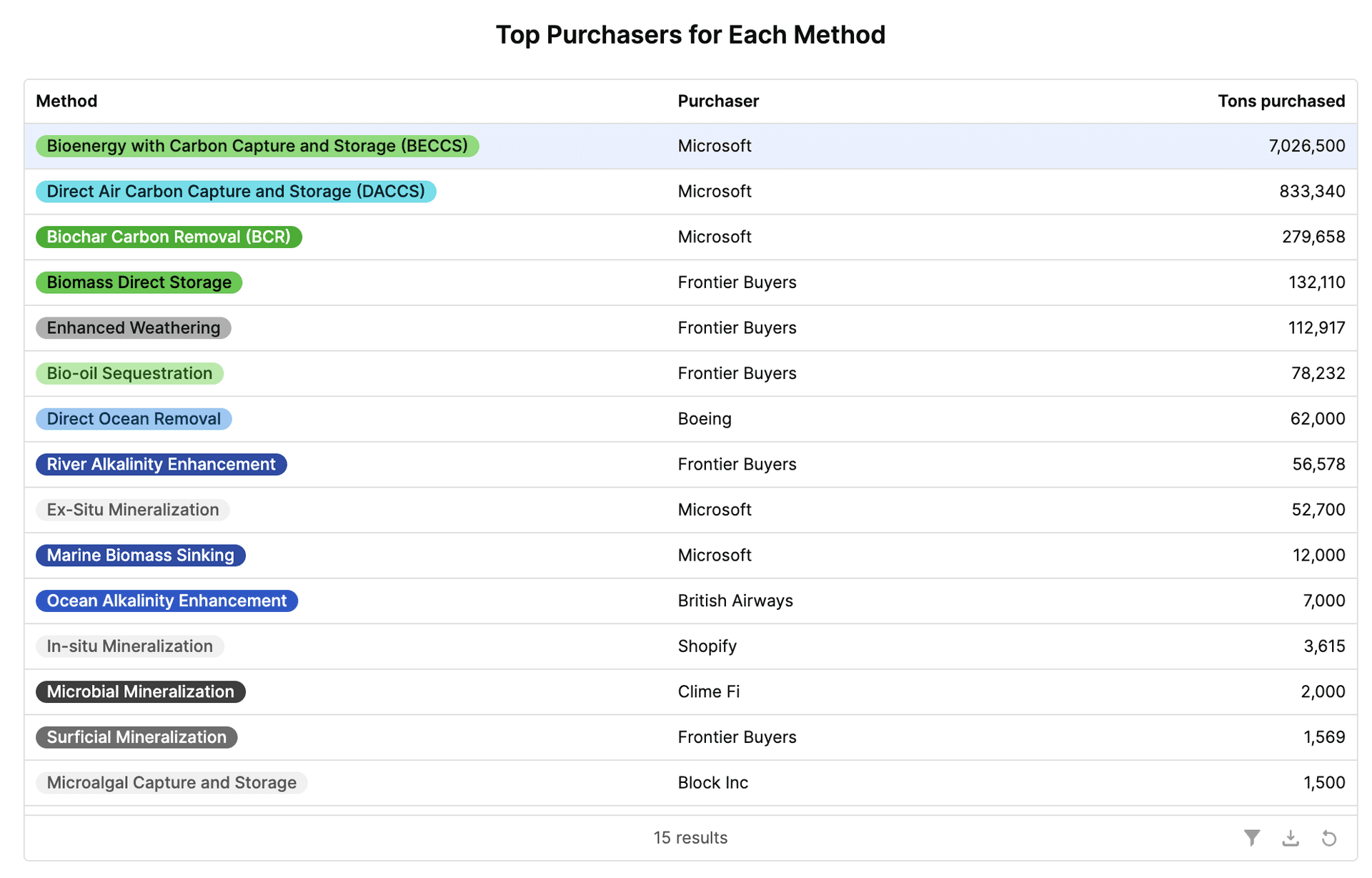This screenshot has height=878, width=1372.
Task: Click the River Alkalinity Enhancement tag
Action: (x=161, y=464)
